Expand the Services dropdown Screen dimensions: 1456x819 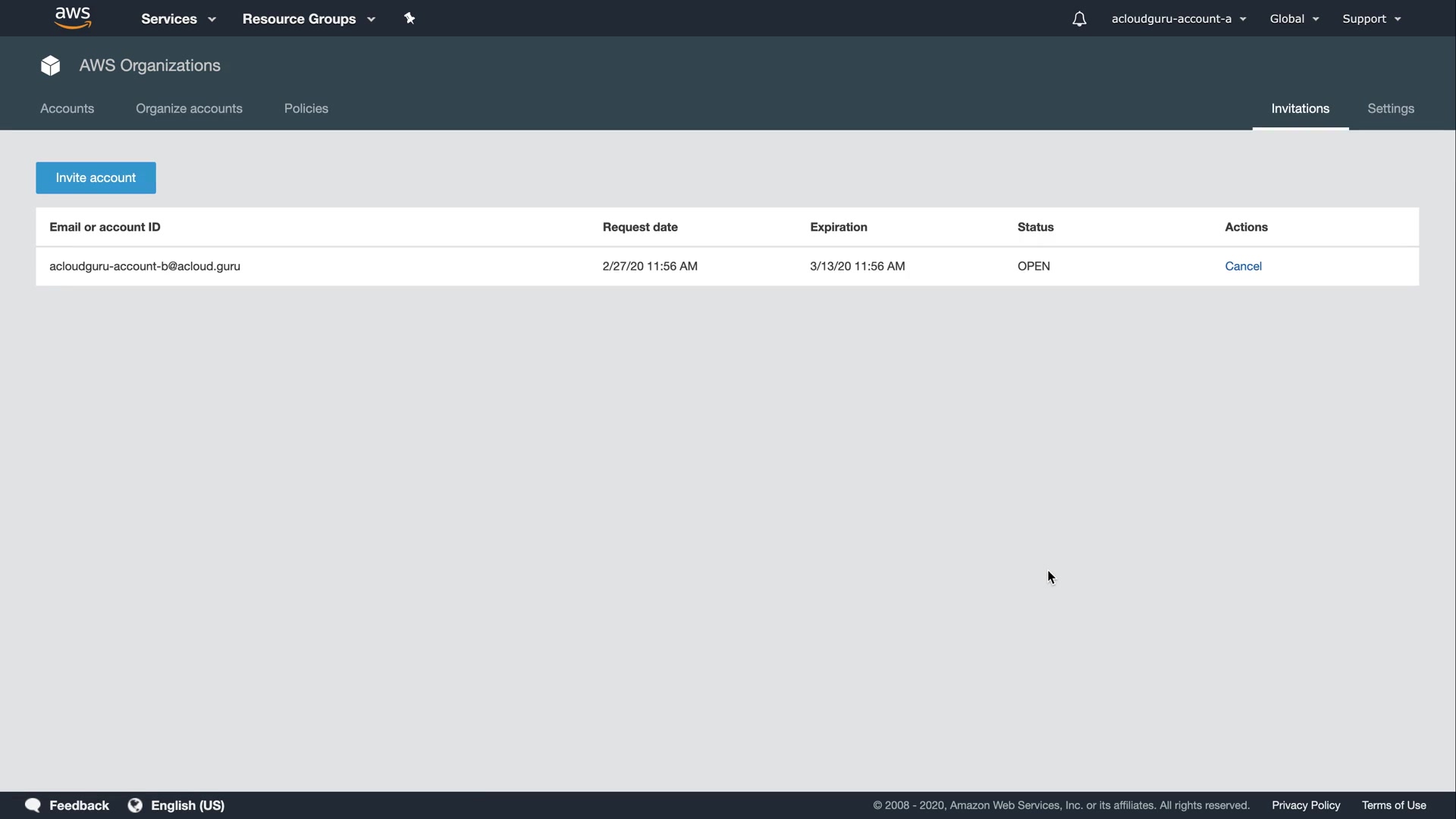(x=178, y=19)
